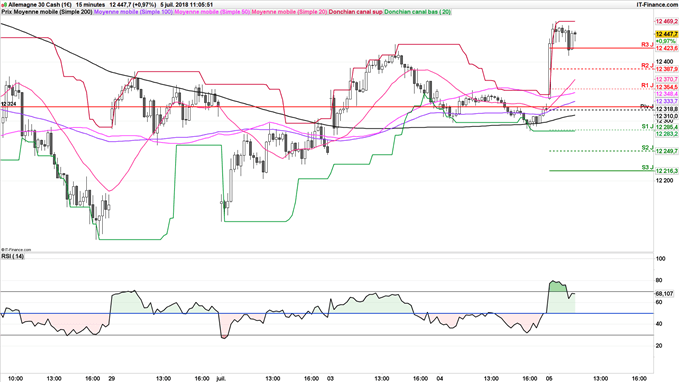Click the 12 348,4 magenta moving average tag
The width and height of the screenshot is (679, 382).
click(x=666, y=94)
